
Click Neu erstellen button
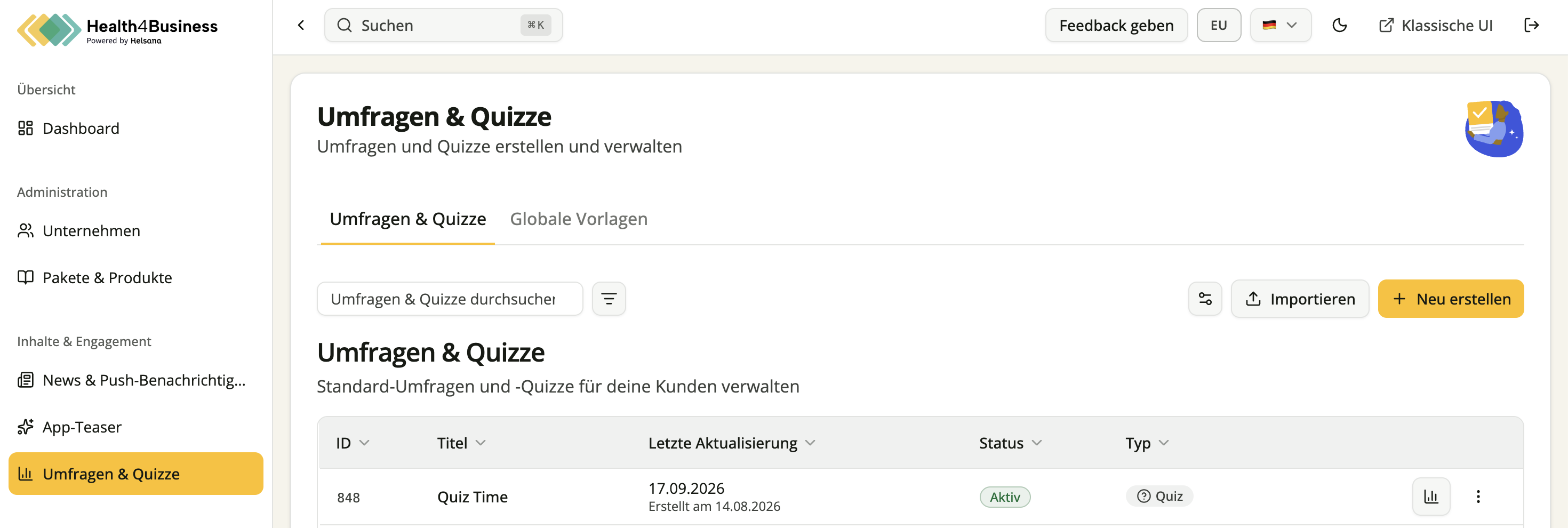[x=1451, y=299]
